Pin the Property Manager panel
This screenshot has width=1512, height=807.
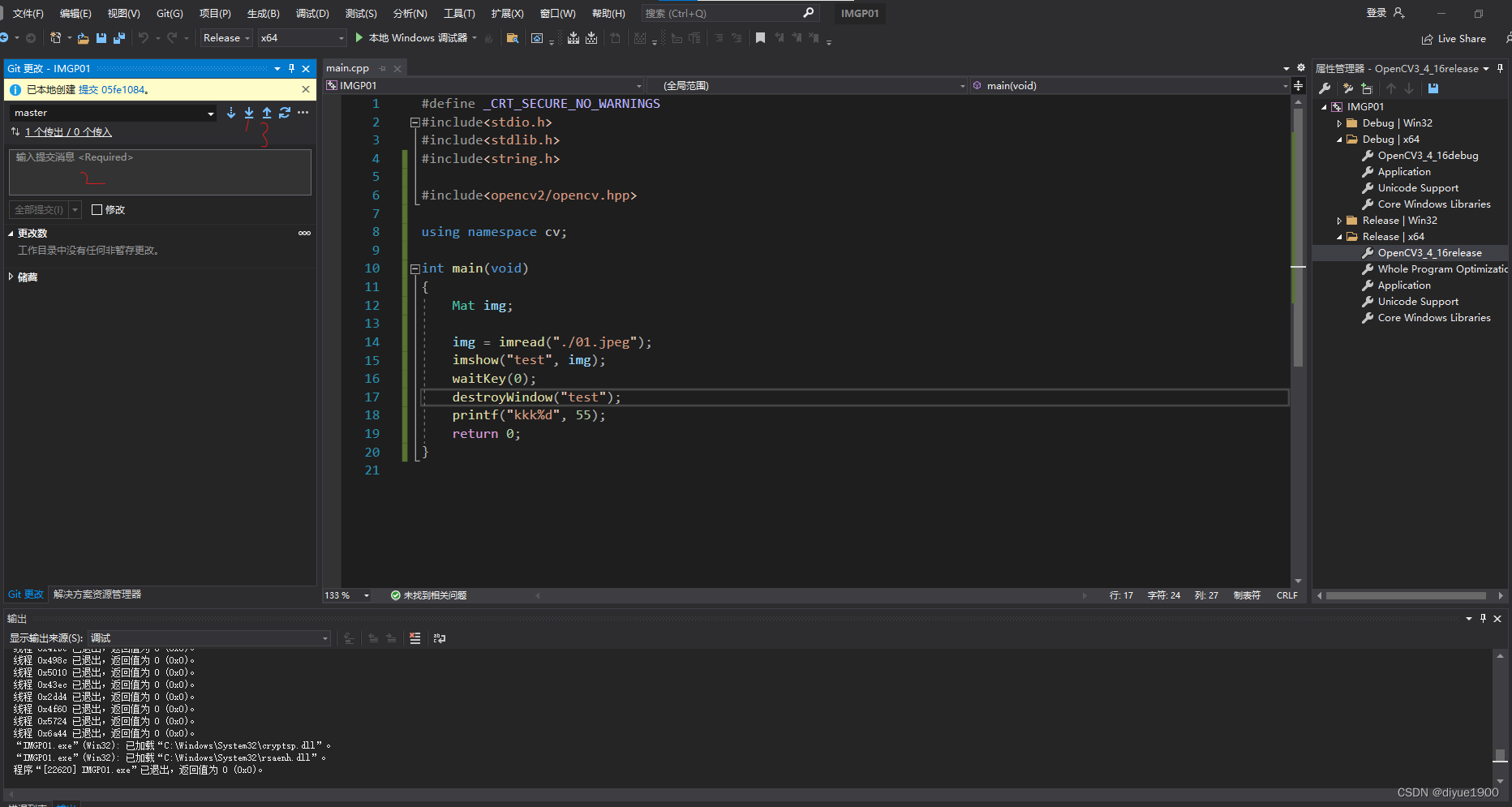point(1501,69)
